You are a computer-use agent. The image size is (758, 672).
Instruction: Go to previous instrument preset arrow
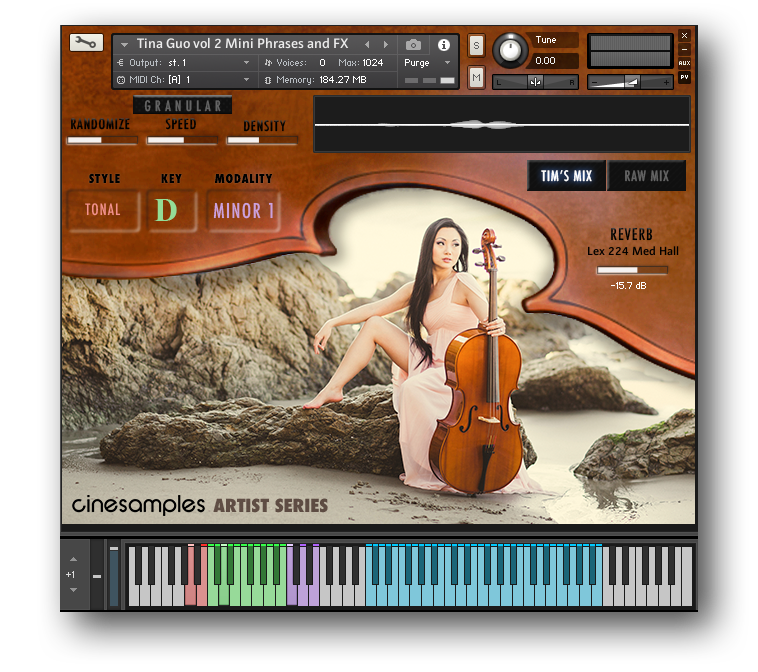(367, 44)
